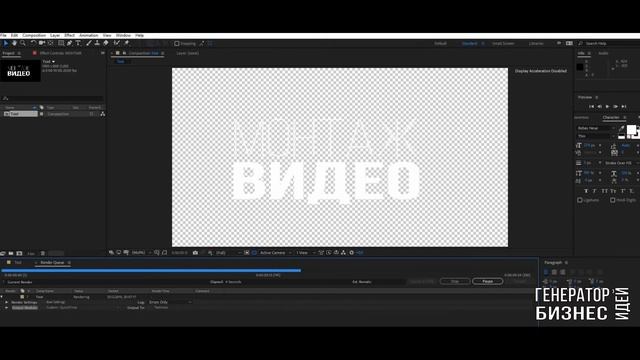Click the Character panel eyedropper icon

[x=622, y=128]
